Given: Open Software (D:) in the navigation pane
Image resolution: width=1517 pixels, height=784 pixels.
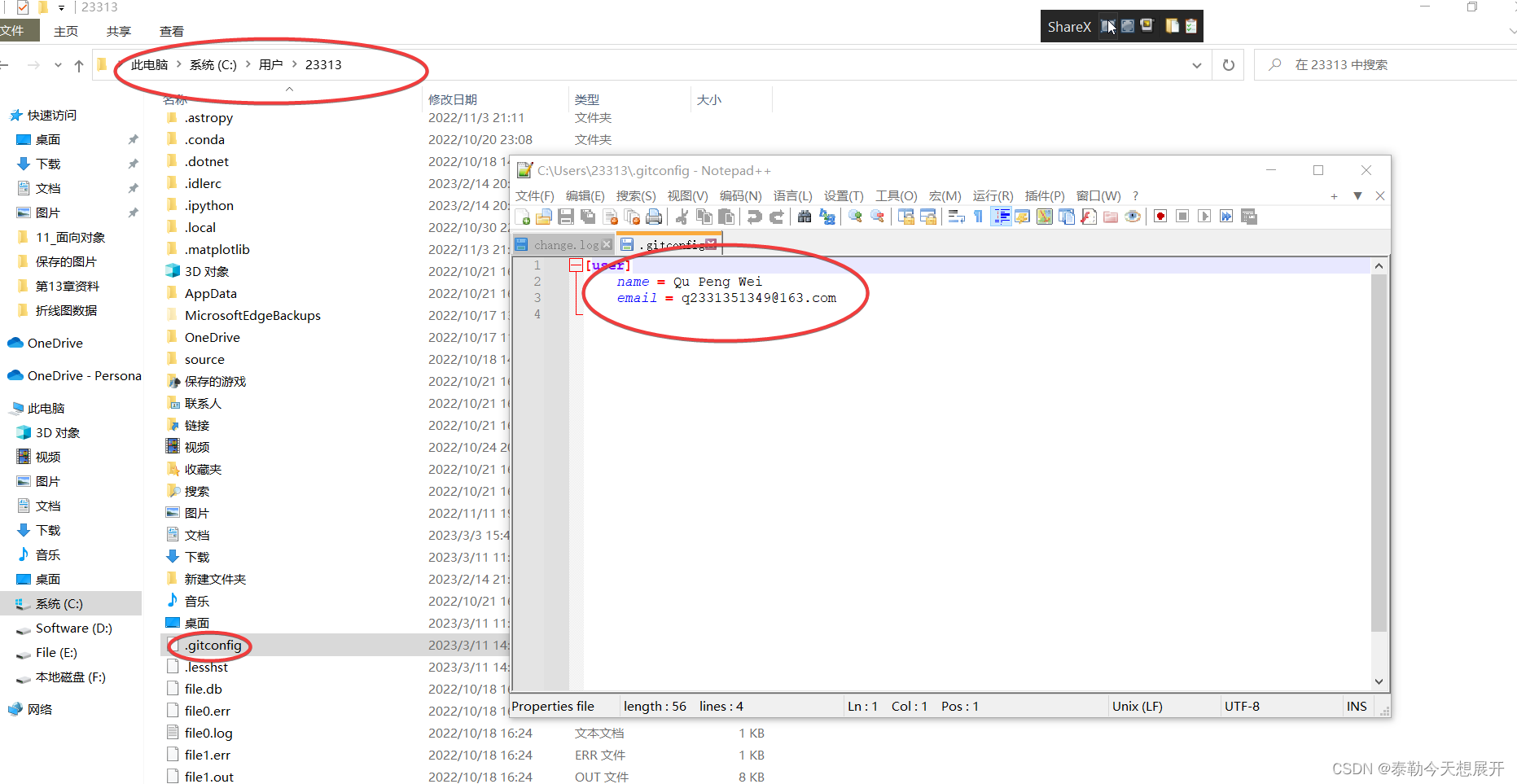Looking at the screenshot, I should pyautogui.click(x=74, y=628).
